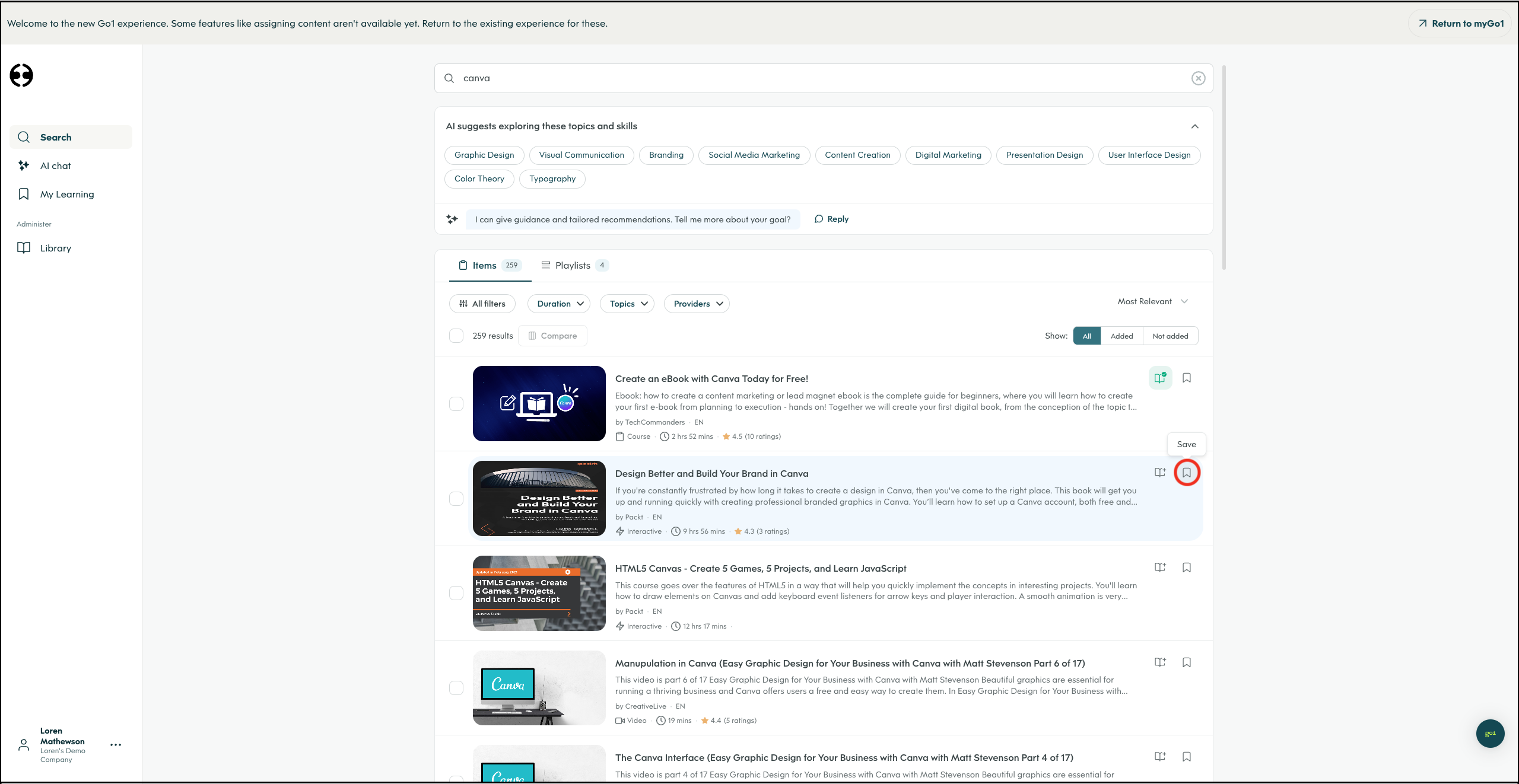Click the Go1 logo in sidebar
Viewport: 1519px width, 784px height.
21,75
